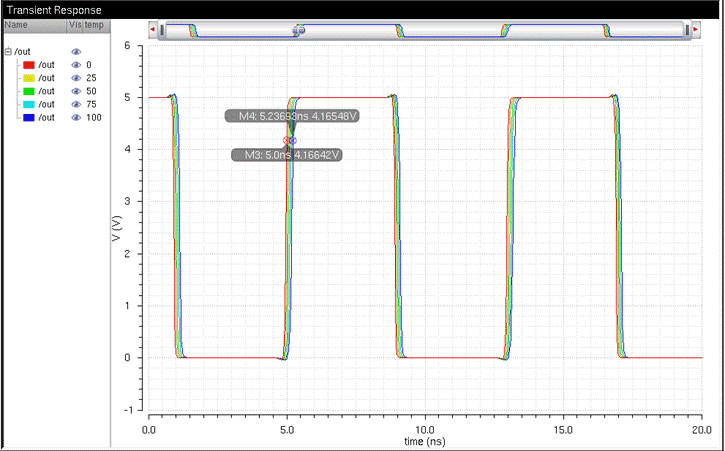Click the blue M4 marker point on trace
The width and height of the screenshot is (725, 451).
click(x=293, y=140)
